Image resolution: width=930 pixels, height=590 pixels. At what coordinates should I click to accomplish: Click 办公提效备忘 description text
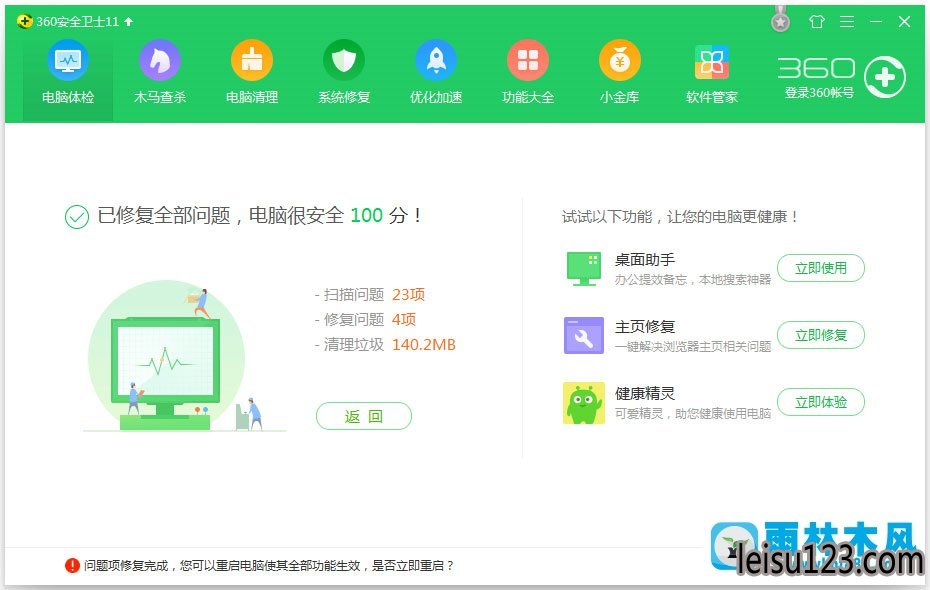[x=693, y=280]
